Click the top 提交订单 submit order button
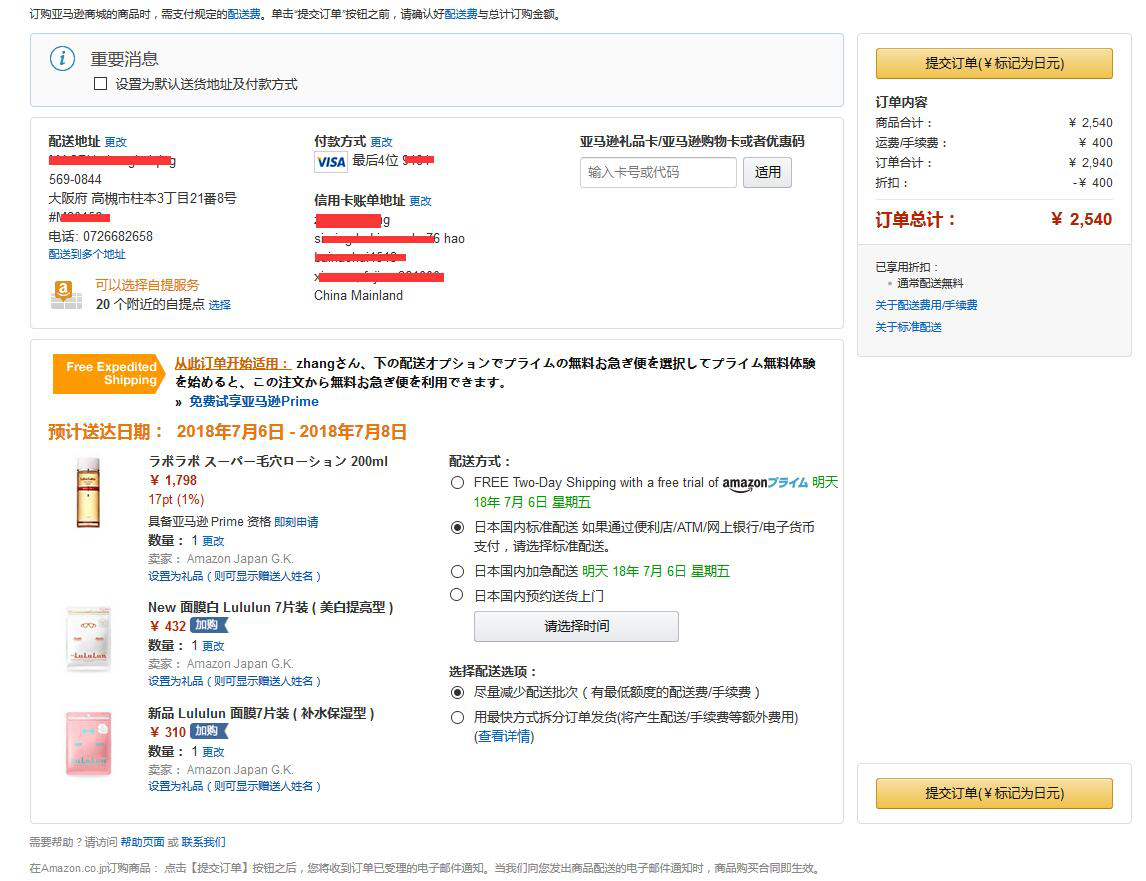 [x=994, y=64]
